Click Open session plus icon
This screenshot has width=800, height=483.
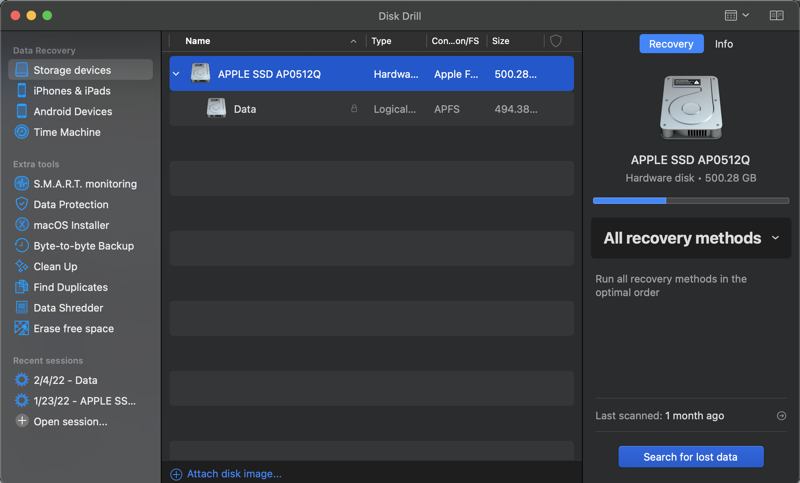(21, 421)
